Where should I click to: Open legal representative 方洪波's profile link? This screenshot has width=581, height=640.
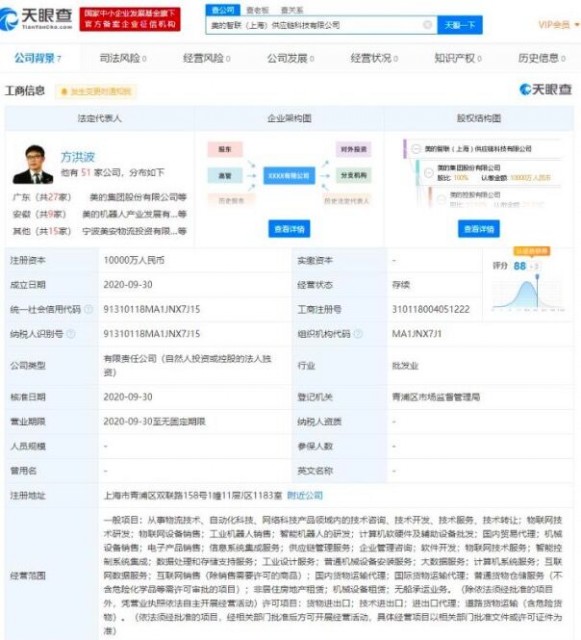[x=78, y=157]
